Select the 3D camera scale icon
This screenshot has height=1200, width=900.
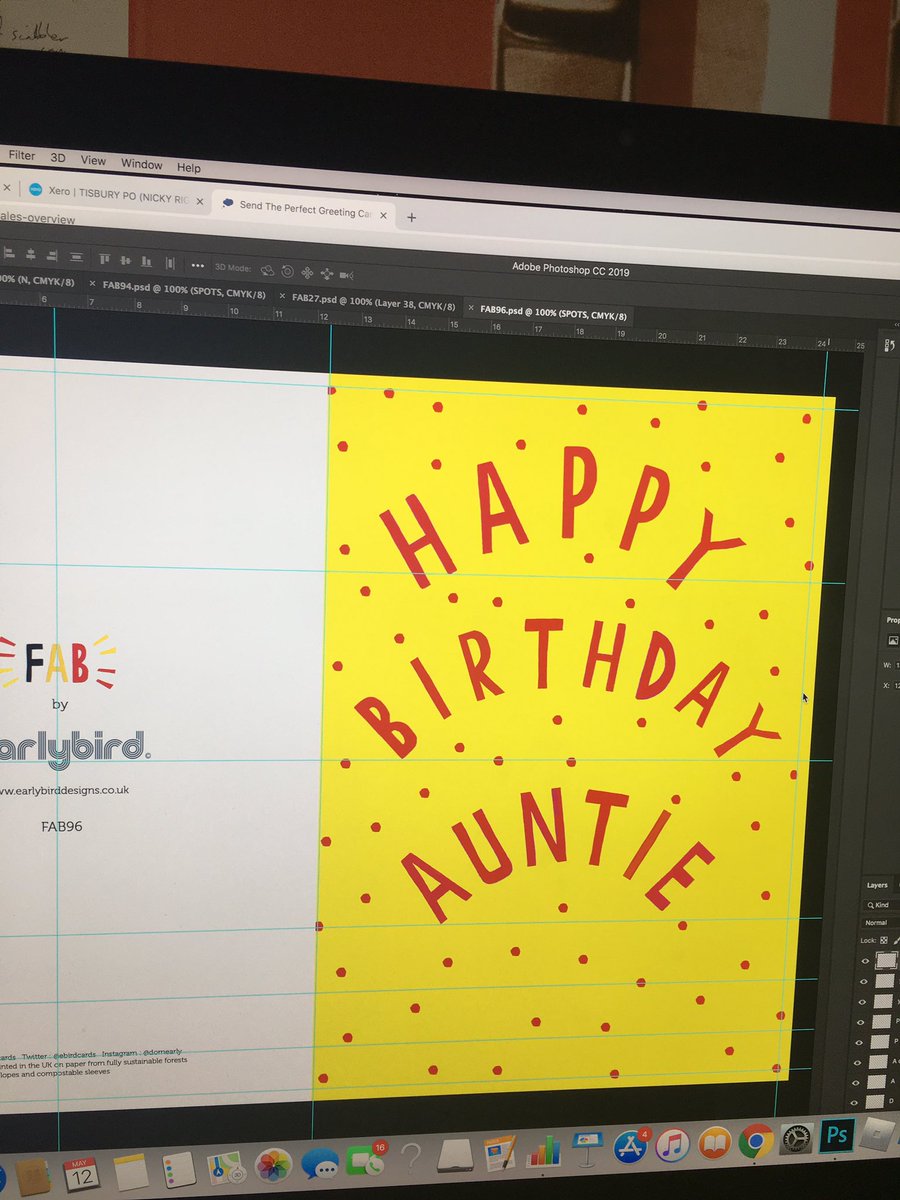coord(347,275)
